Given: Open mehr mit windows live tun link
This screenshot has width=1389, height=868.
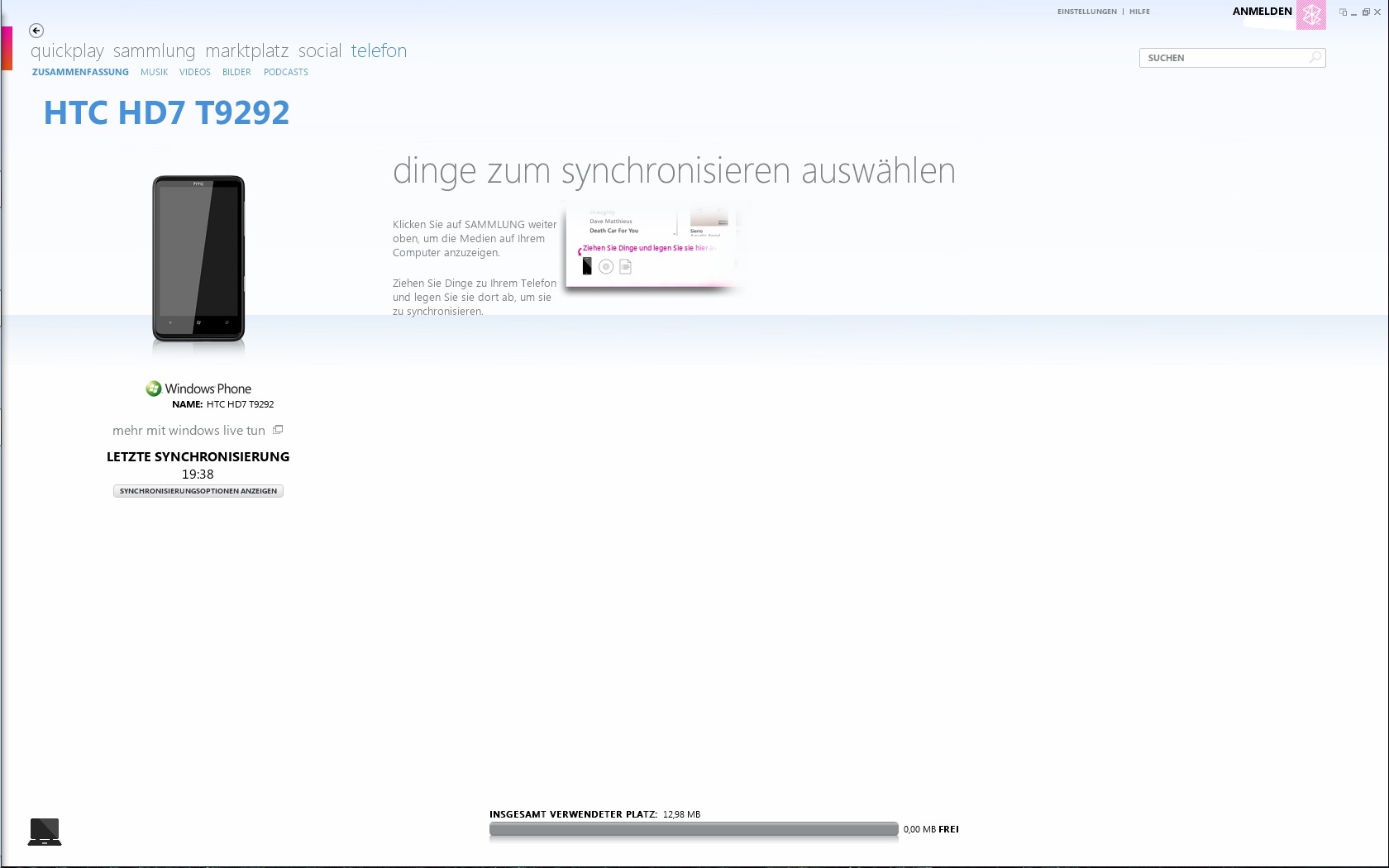Looking at the screenshot, I should pyautogui.click(x=189, y=431).
